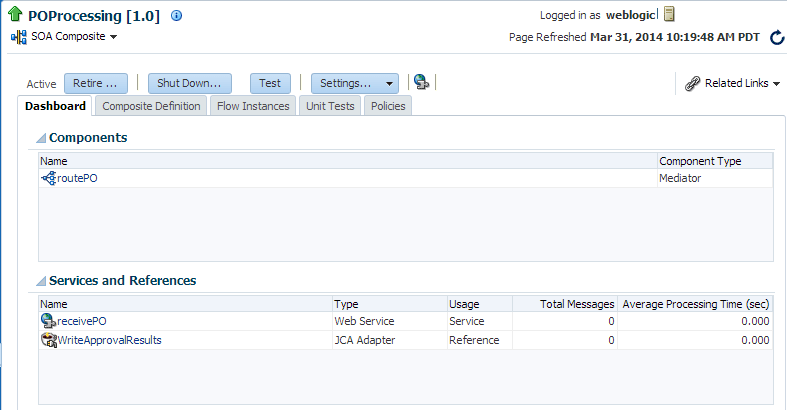The height and width of the screenshot is (410, 787).
Task: Sort by the Usage column header
Action: [x=480, y=304]
